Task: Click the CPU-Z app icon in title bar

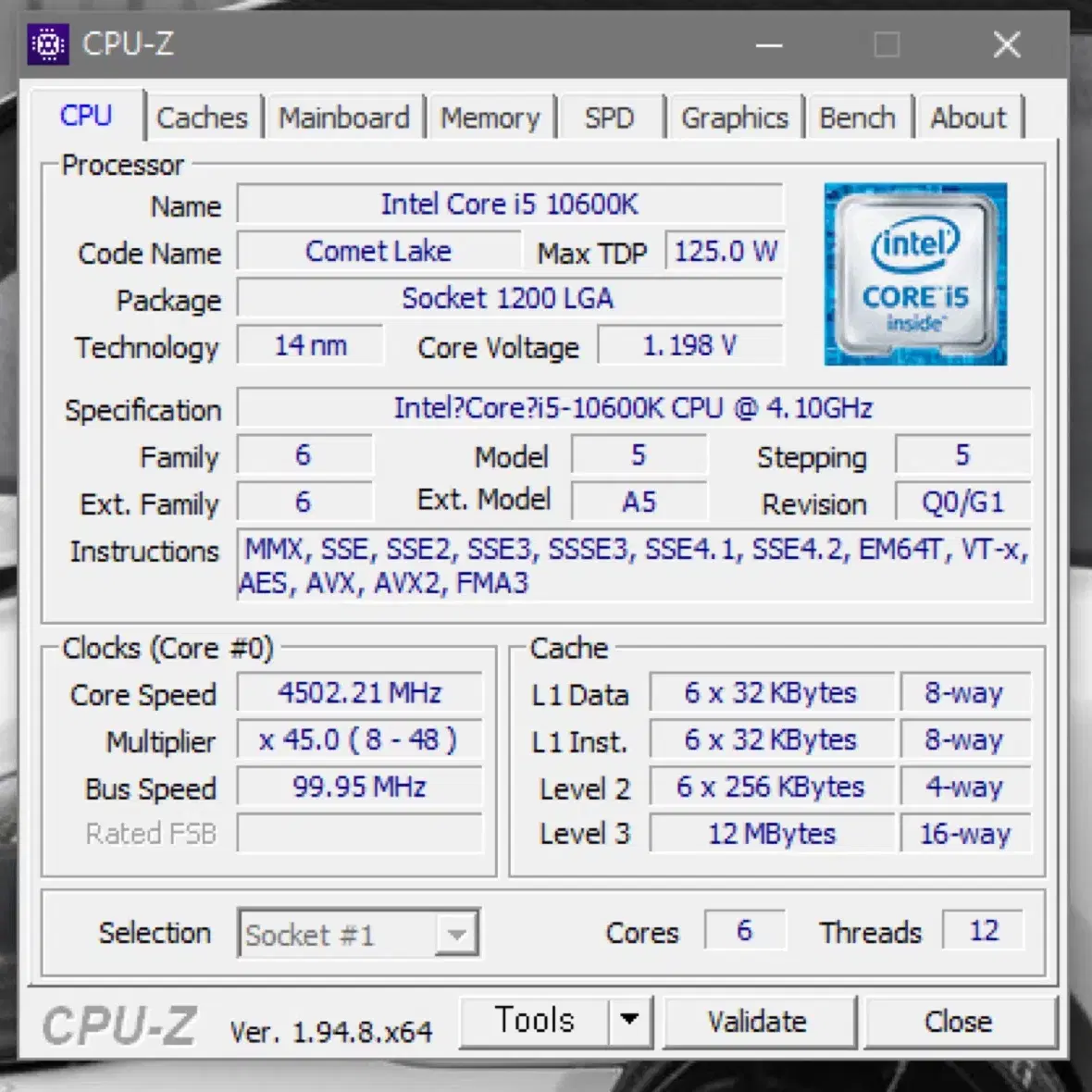Action: [x=48, y=44]
